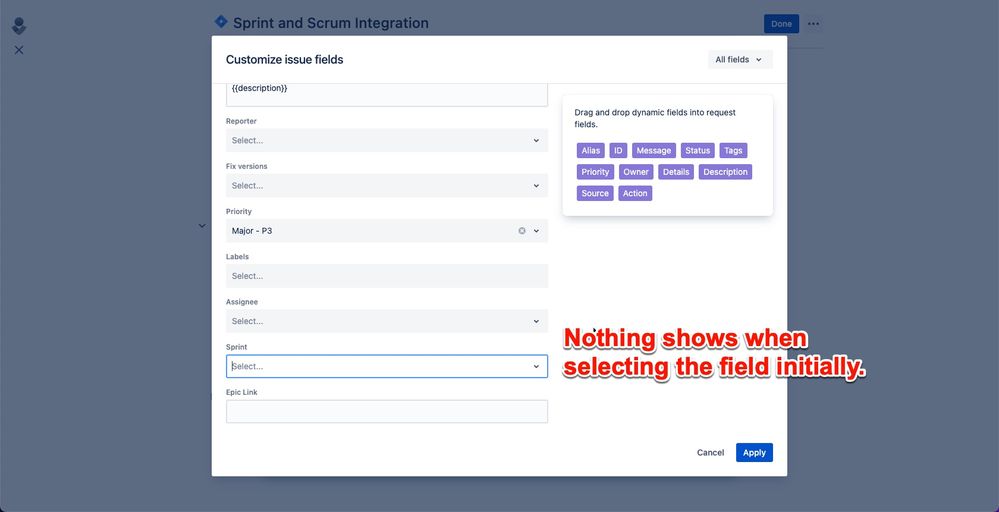Viewport: 999px width, 512px height.
Task: Select the Status dynamic field tag
Action: [x=698, y=150]
